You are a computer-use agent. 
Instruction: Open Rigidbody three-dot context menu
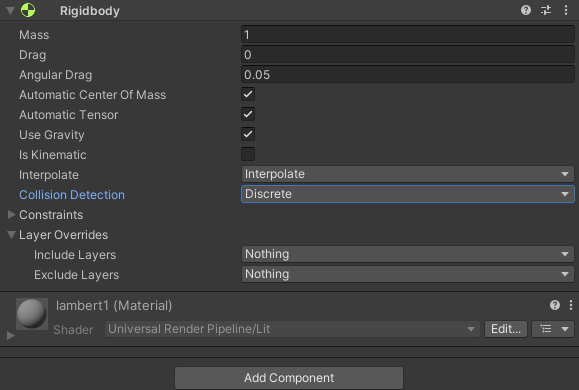[566, 10]
